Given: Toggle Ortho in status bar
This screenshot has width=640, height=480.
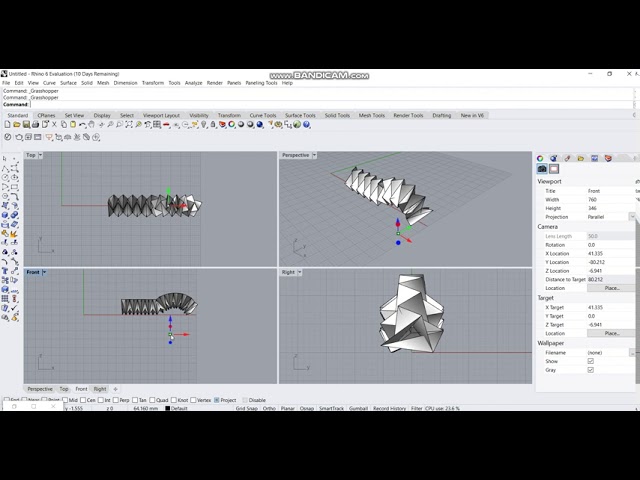Looking at the screenshot, I should tap(269, 408).
